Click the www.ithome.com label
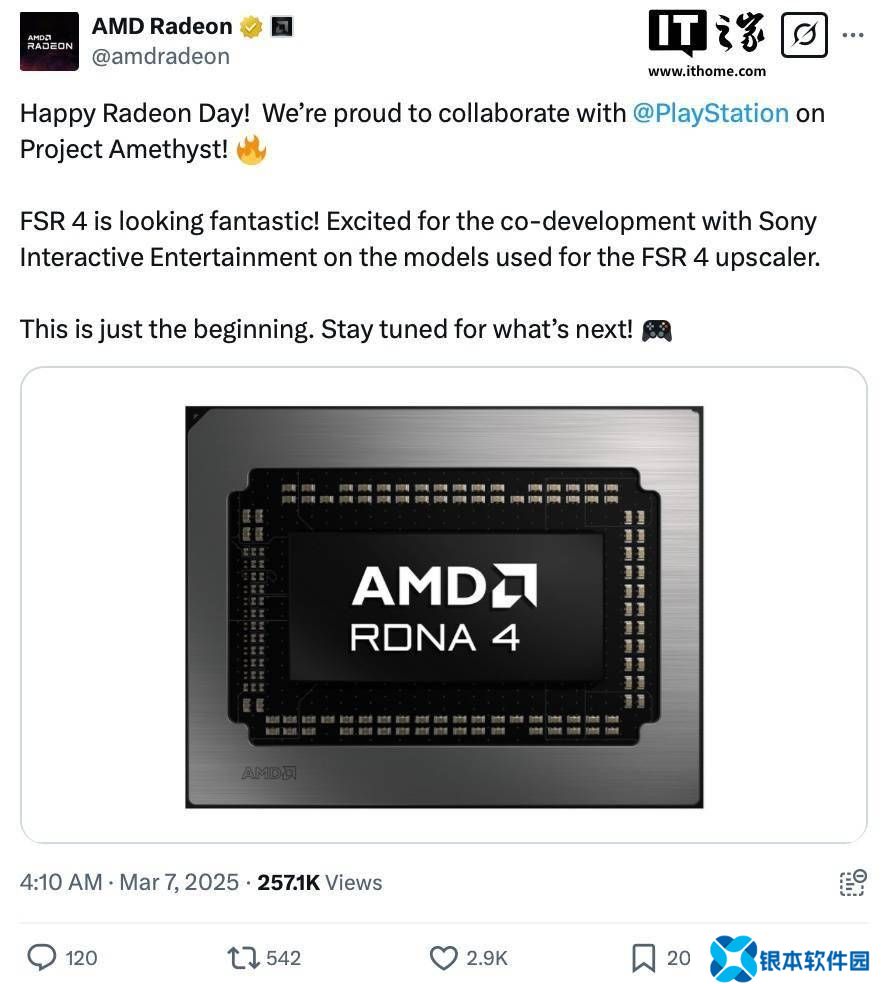The height and width of the screenshot is (984, 890). click(705, 71)
